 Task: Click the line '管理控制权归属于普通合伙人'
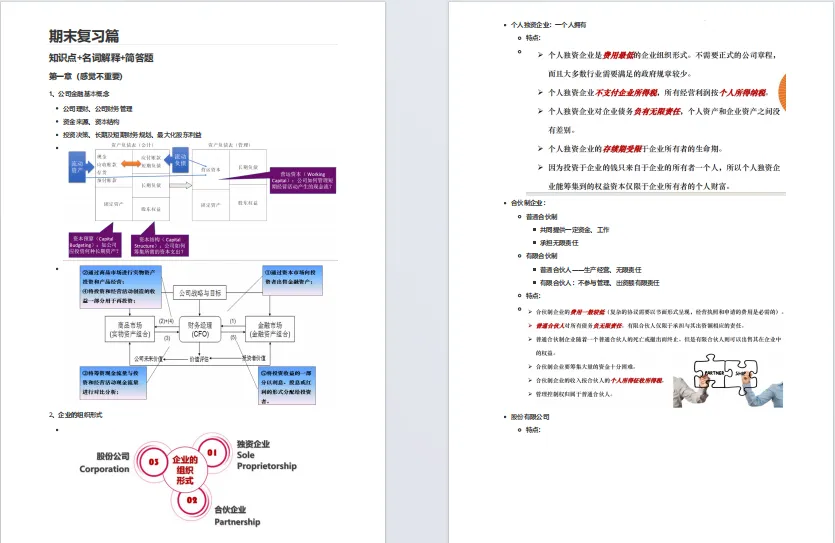[x=574, y=394]
